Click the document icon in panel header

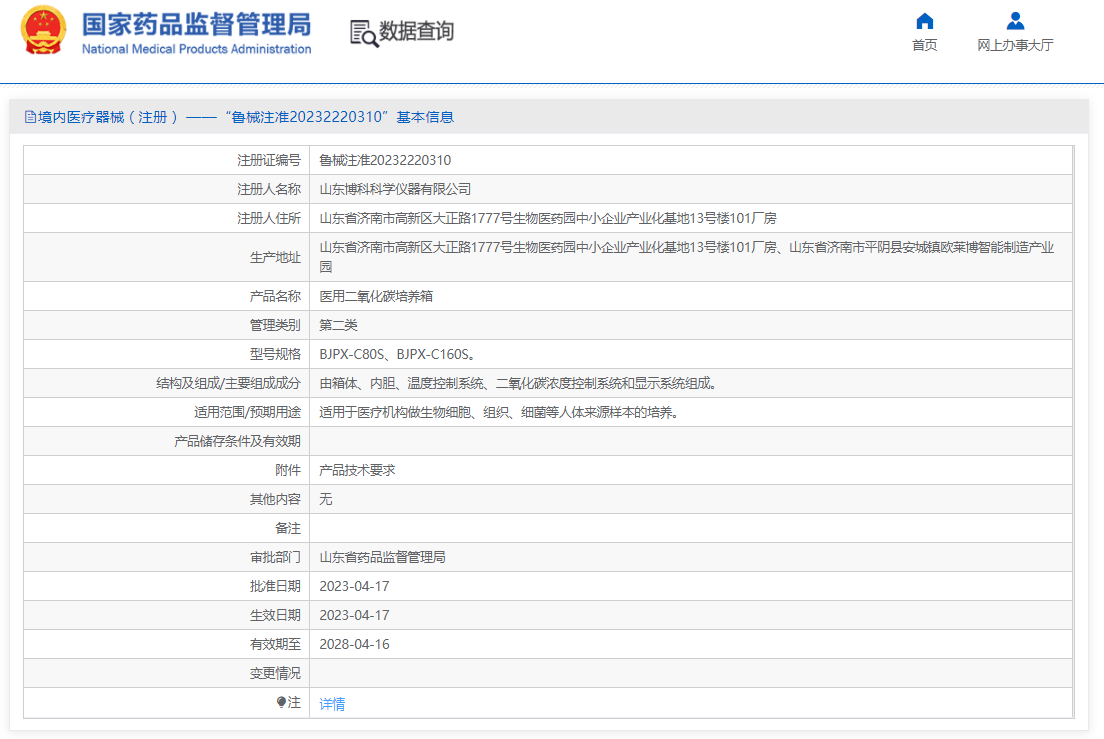(x=30, y=117)
